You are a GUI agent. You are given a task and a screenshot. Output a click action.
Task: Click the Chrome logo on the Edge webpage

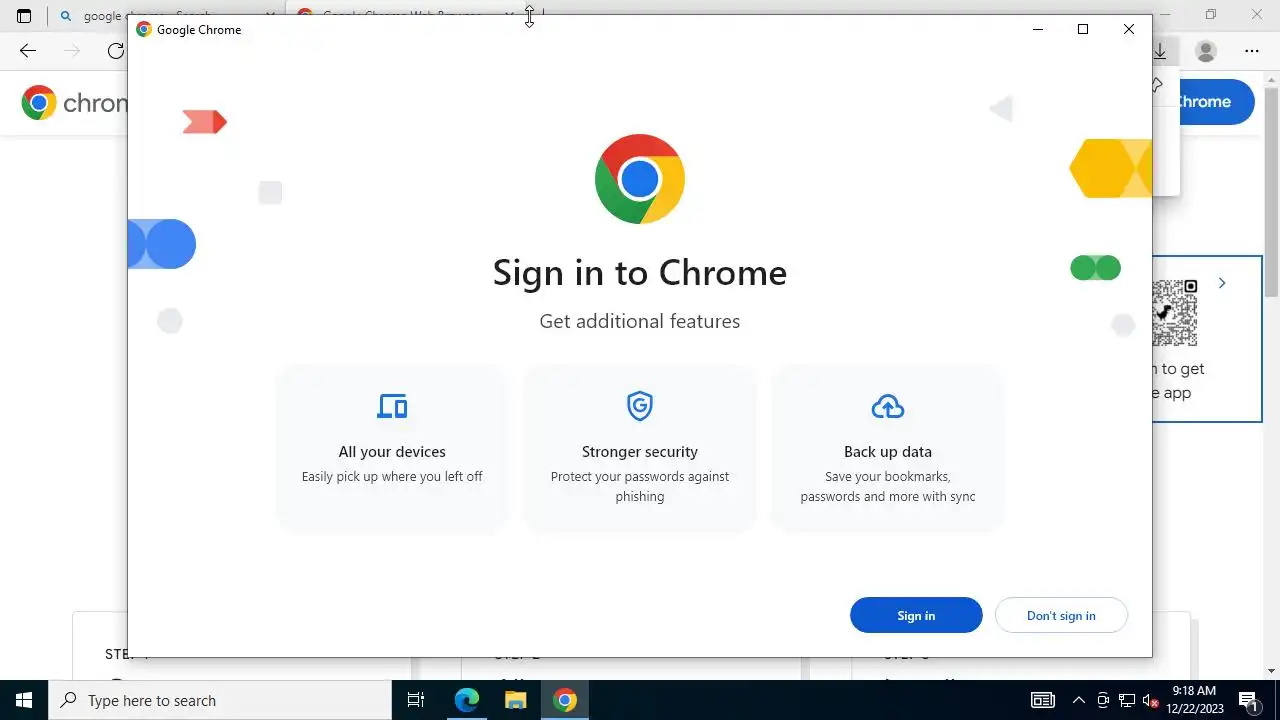39,102
